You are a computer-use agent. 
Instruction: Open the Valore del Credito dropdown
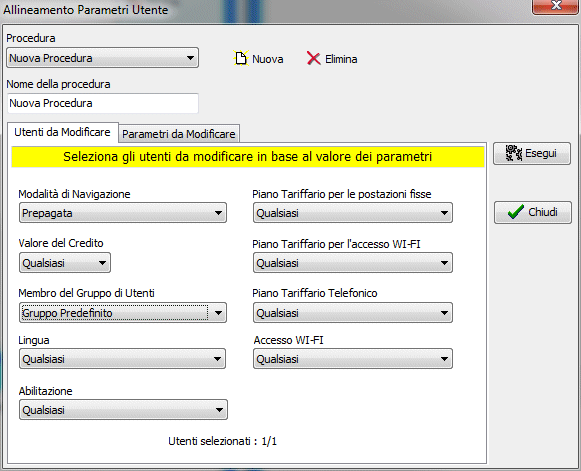click(x=65, y=263)
